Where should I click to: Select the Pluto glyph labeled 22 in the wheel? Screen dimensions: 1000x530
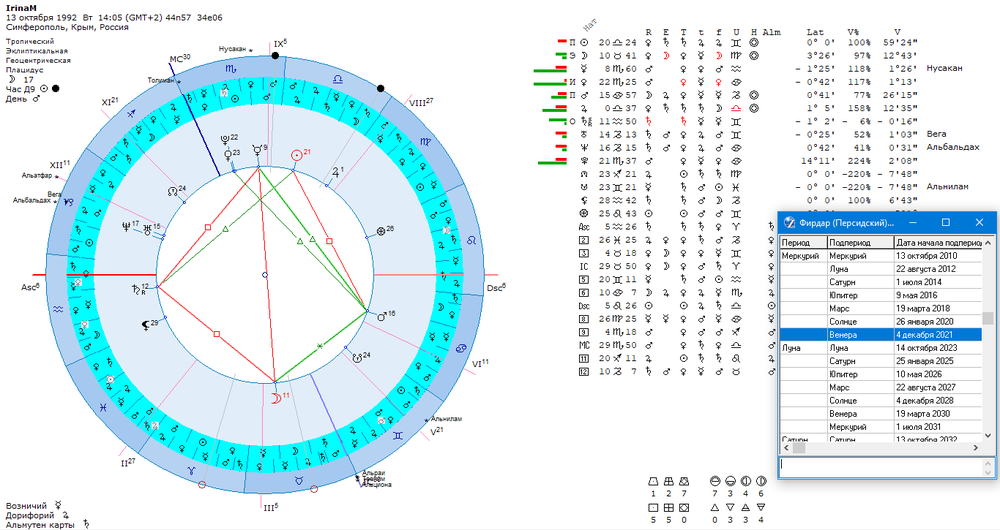(225, 140)
